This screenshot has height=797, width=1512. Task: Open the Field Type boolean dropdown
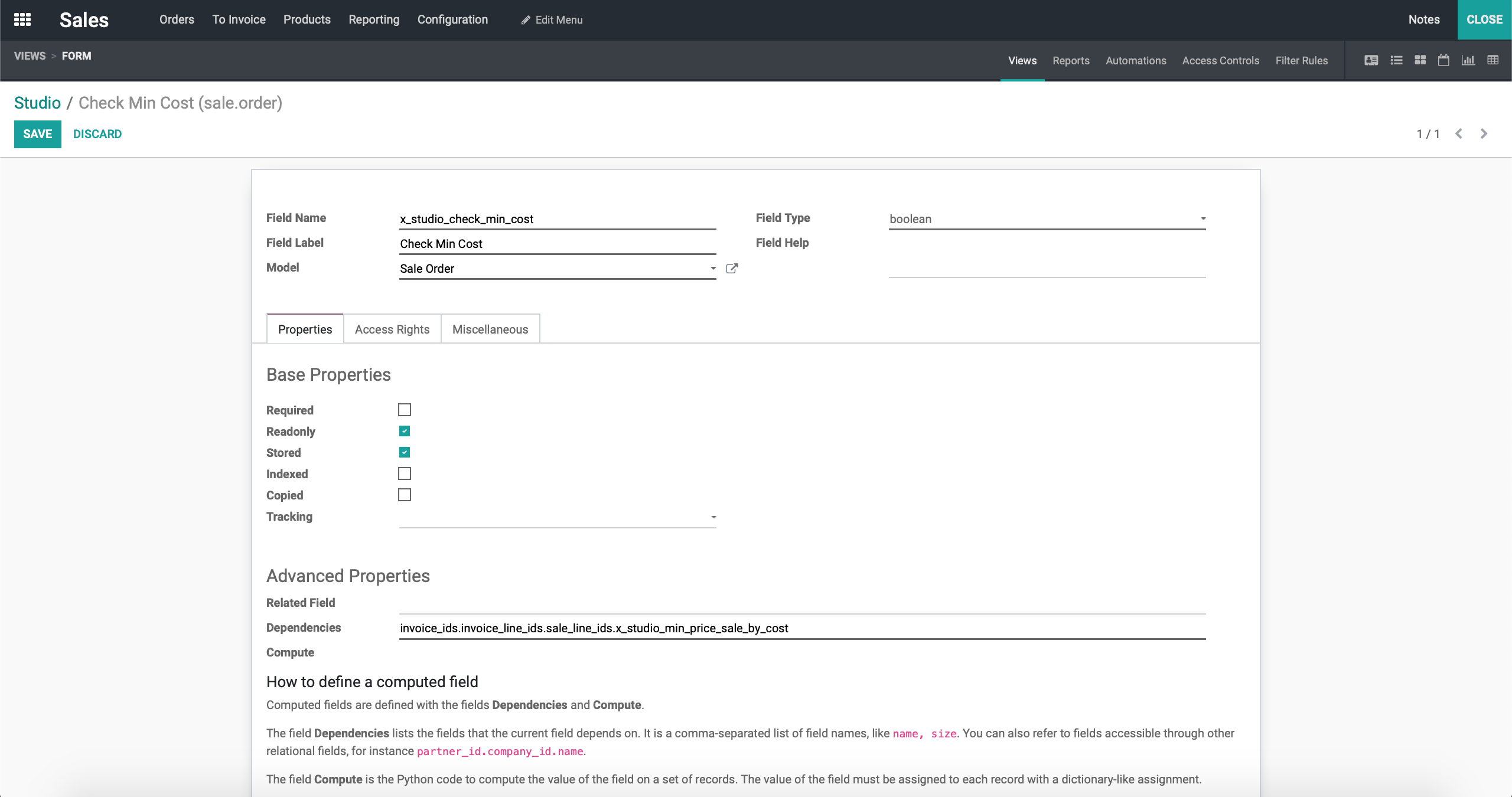(1047, 219)
